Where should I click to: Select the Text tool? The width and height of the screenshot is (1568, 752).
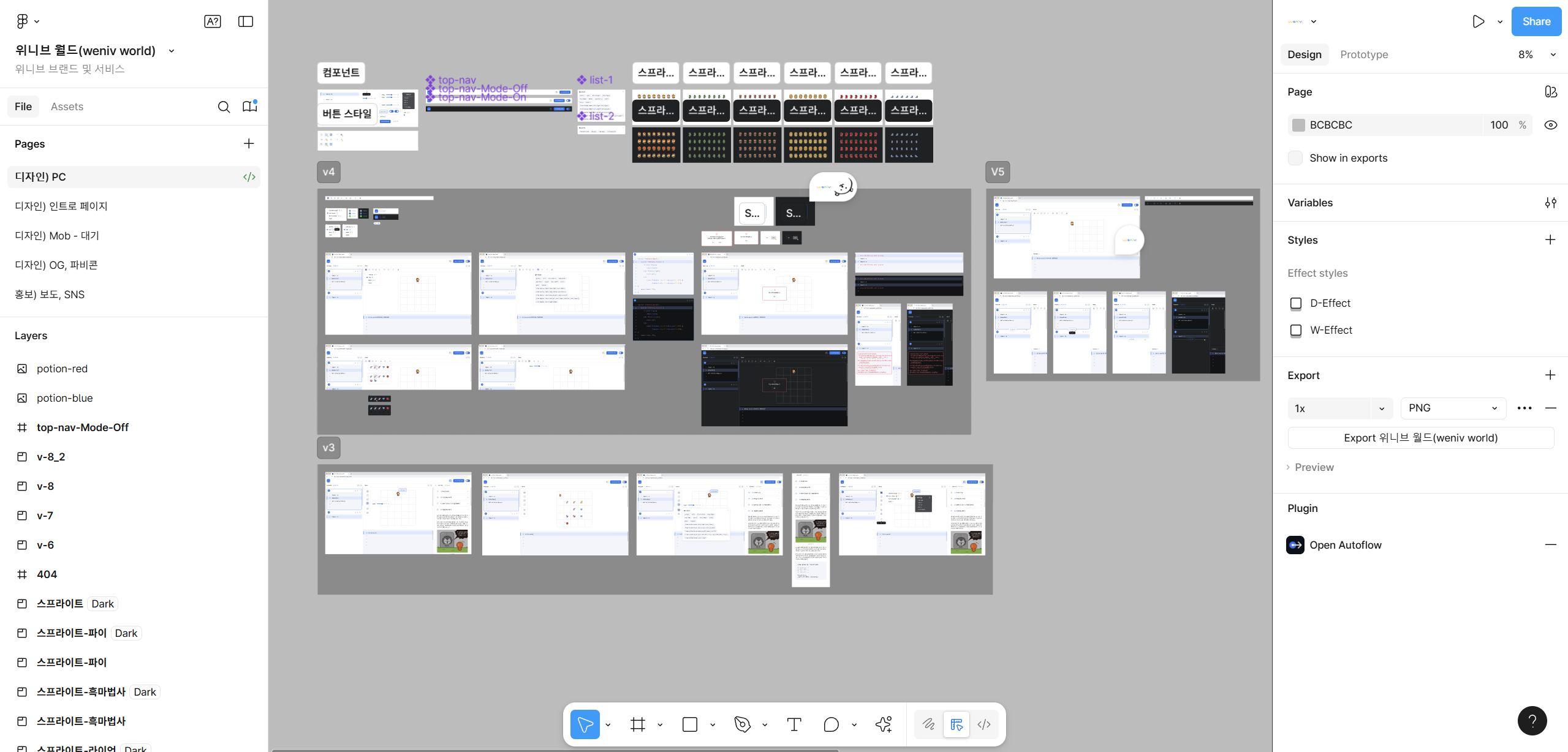793,724
